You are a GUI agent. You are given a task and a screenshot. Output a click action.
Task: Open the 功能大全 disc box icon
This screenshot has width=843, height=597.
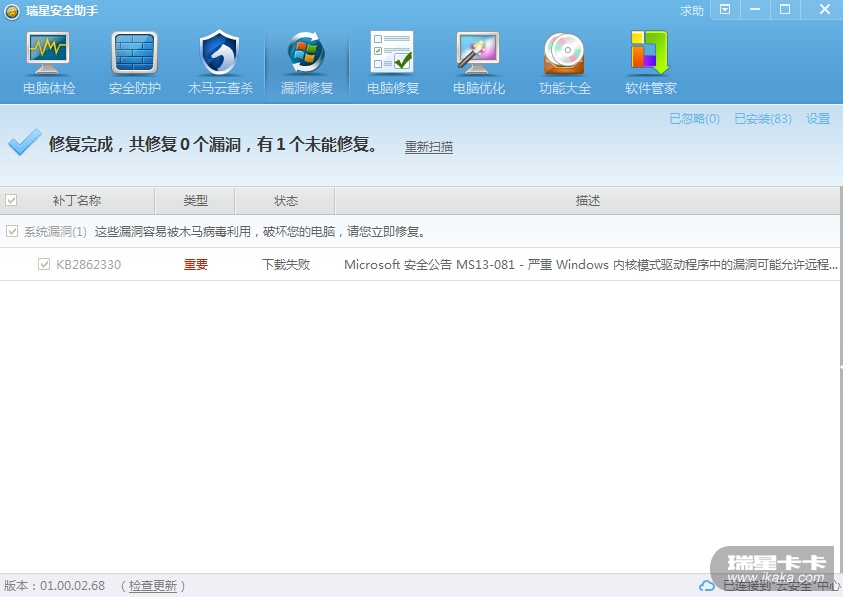point(564,53)
